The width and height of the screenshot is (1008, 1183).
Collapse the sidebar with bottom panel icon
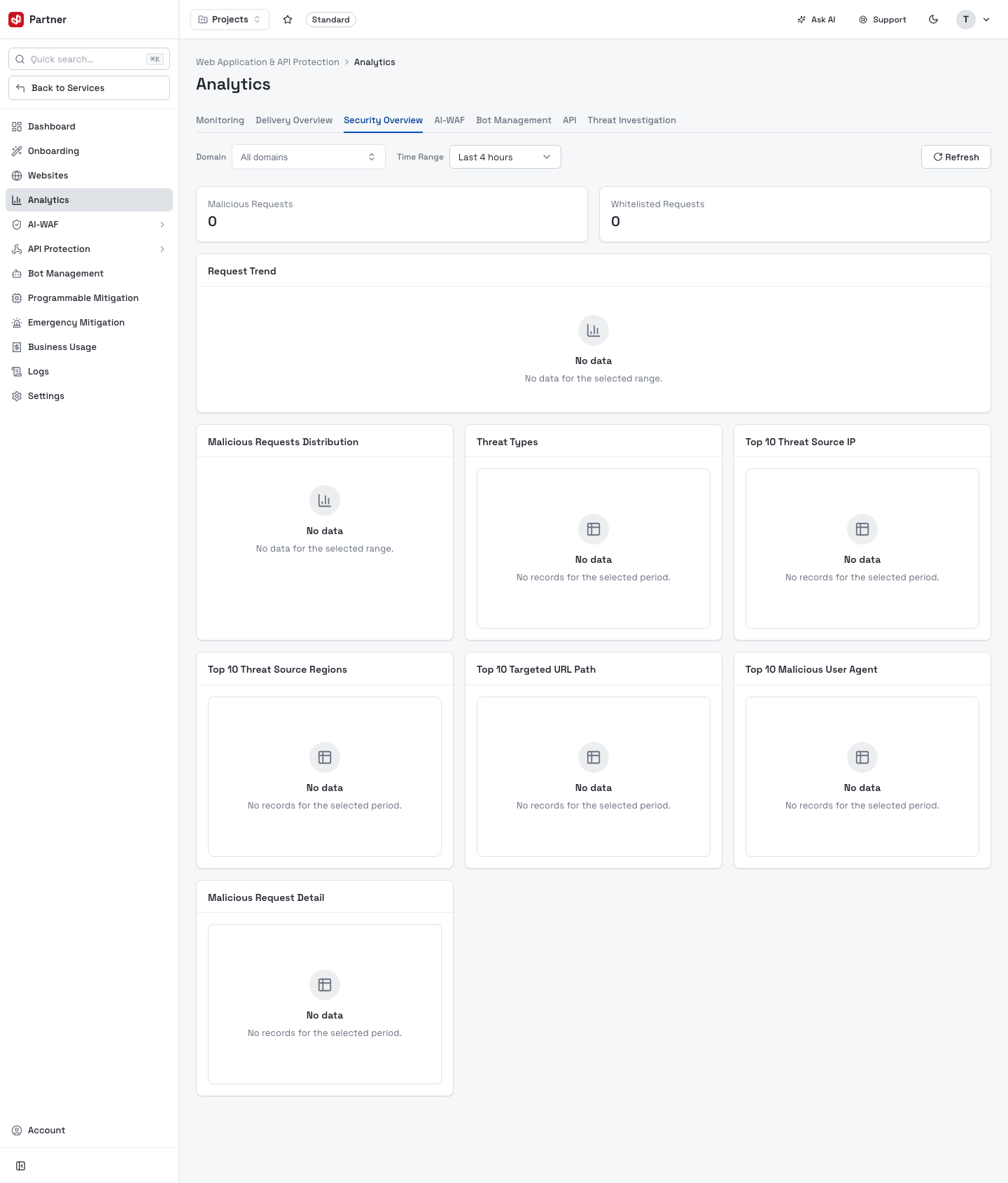pos(20,1165)
